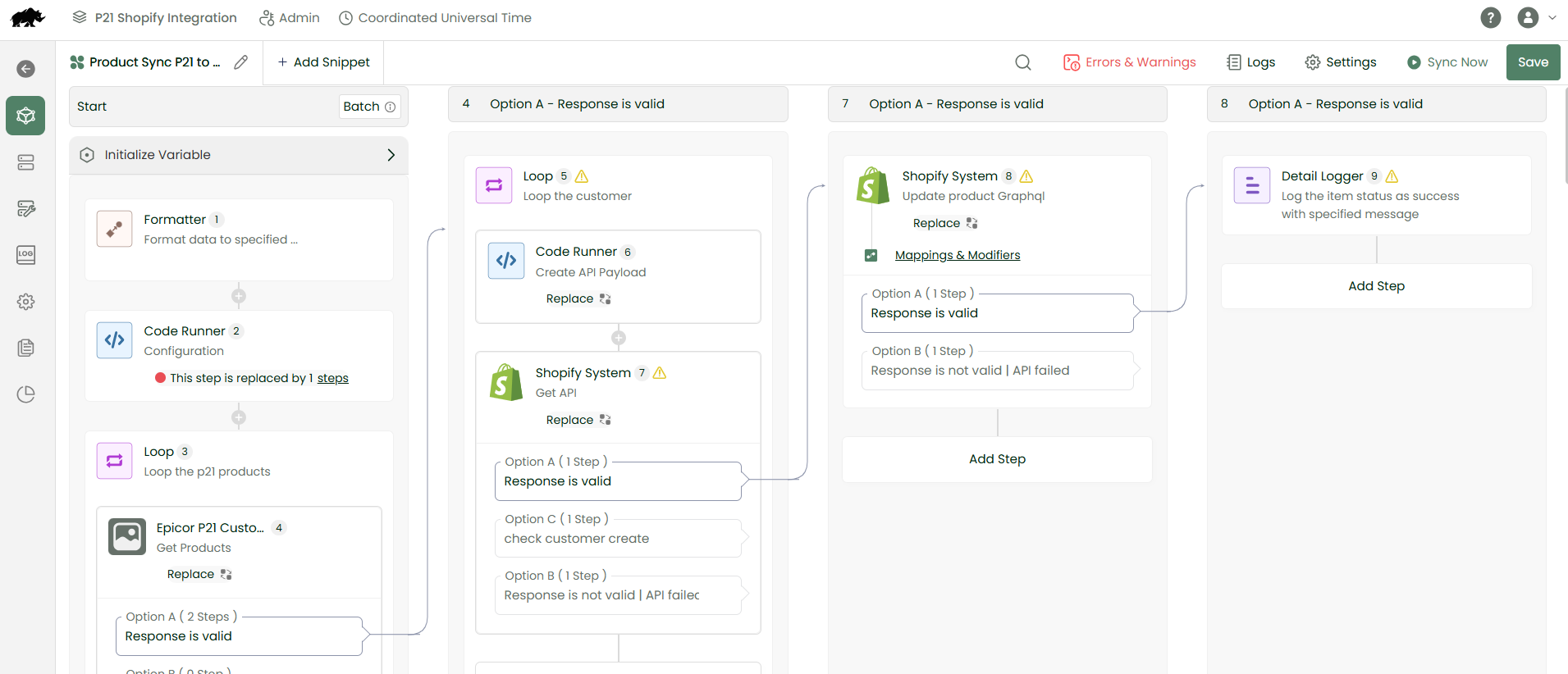Select Loop 3 Option A Response is valid
The height and width of the screenshot is (674, 1568).
[239, 636]
